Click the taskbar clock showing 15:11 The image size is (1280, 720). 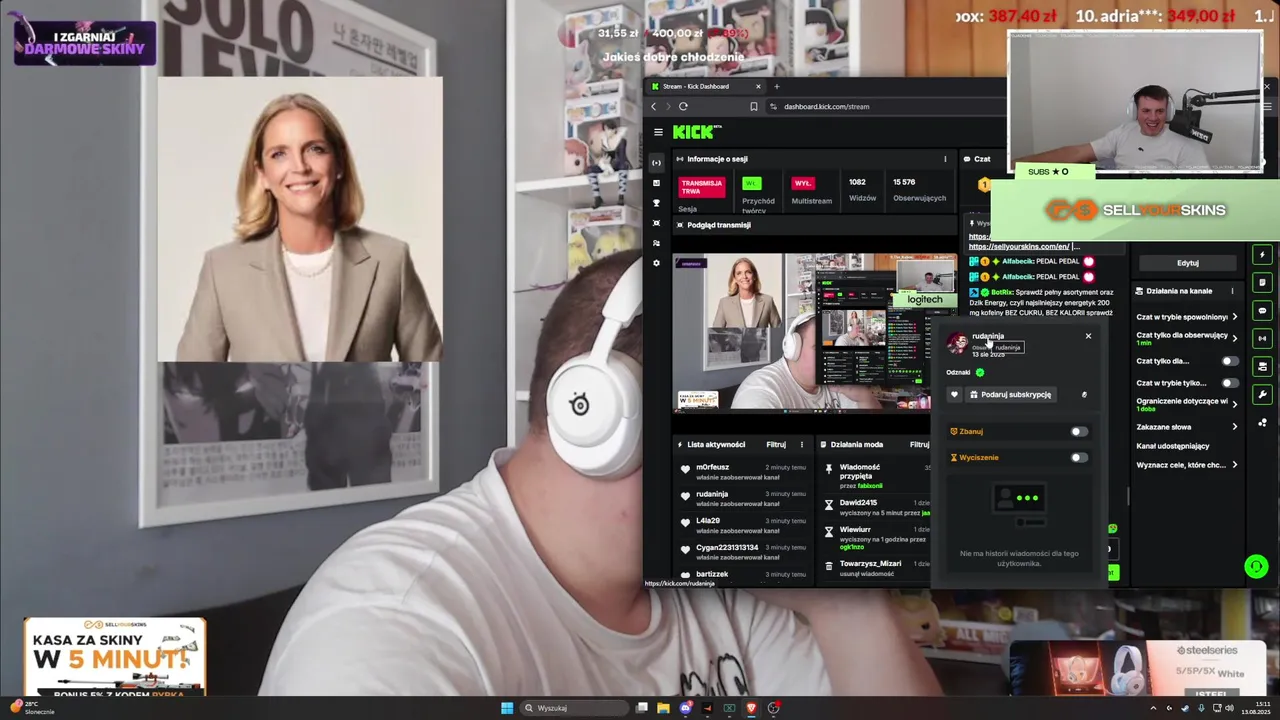1254,708
